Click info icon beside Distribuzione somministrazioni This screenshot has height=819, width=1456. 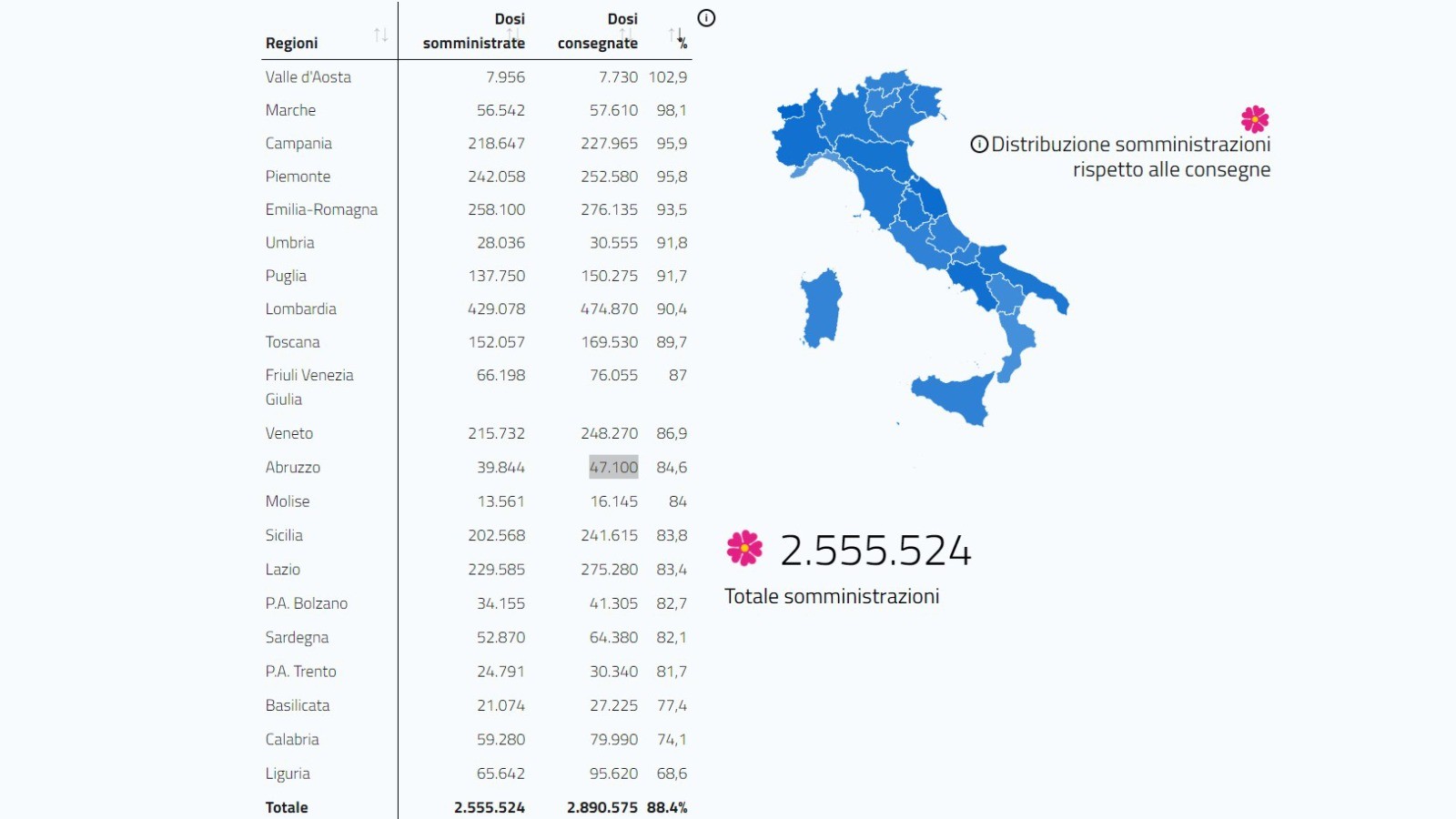(x=979, y=144)
